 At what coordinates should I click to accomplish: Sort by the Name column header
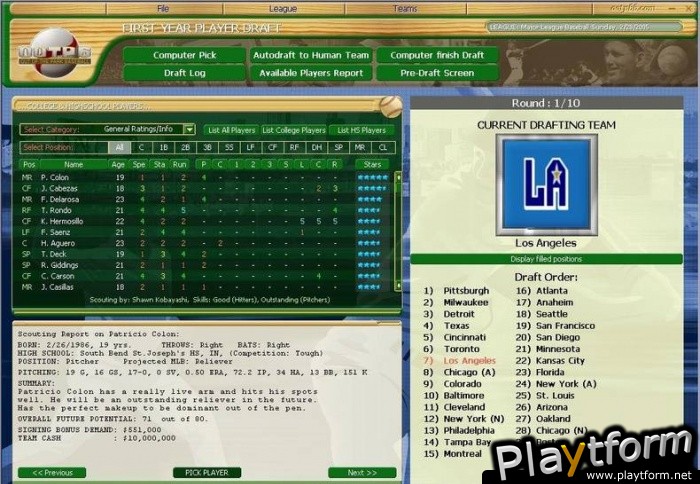tap(74, 165)
